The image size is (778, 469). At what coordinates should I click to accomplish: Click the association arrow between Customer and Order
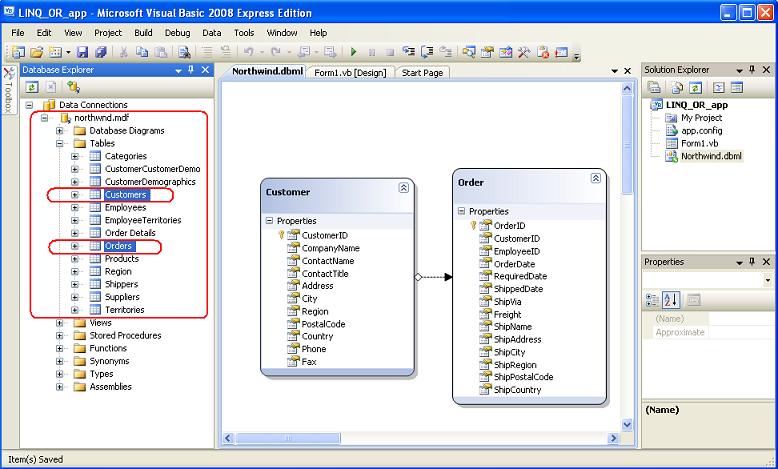coord(434,277)
